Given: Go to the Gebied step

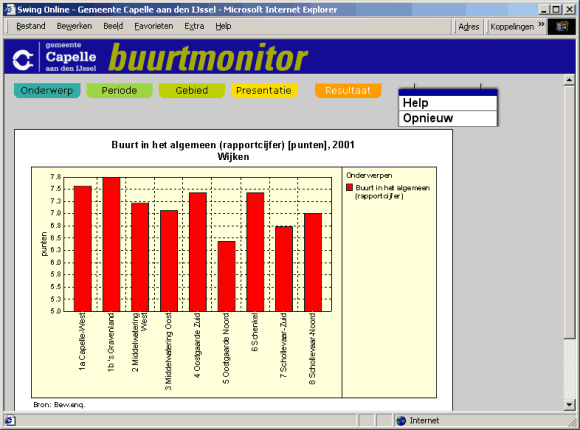Looking at the screenshot, I should (x=192, y=91).
